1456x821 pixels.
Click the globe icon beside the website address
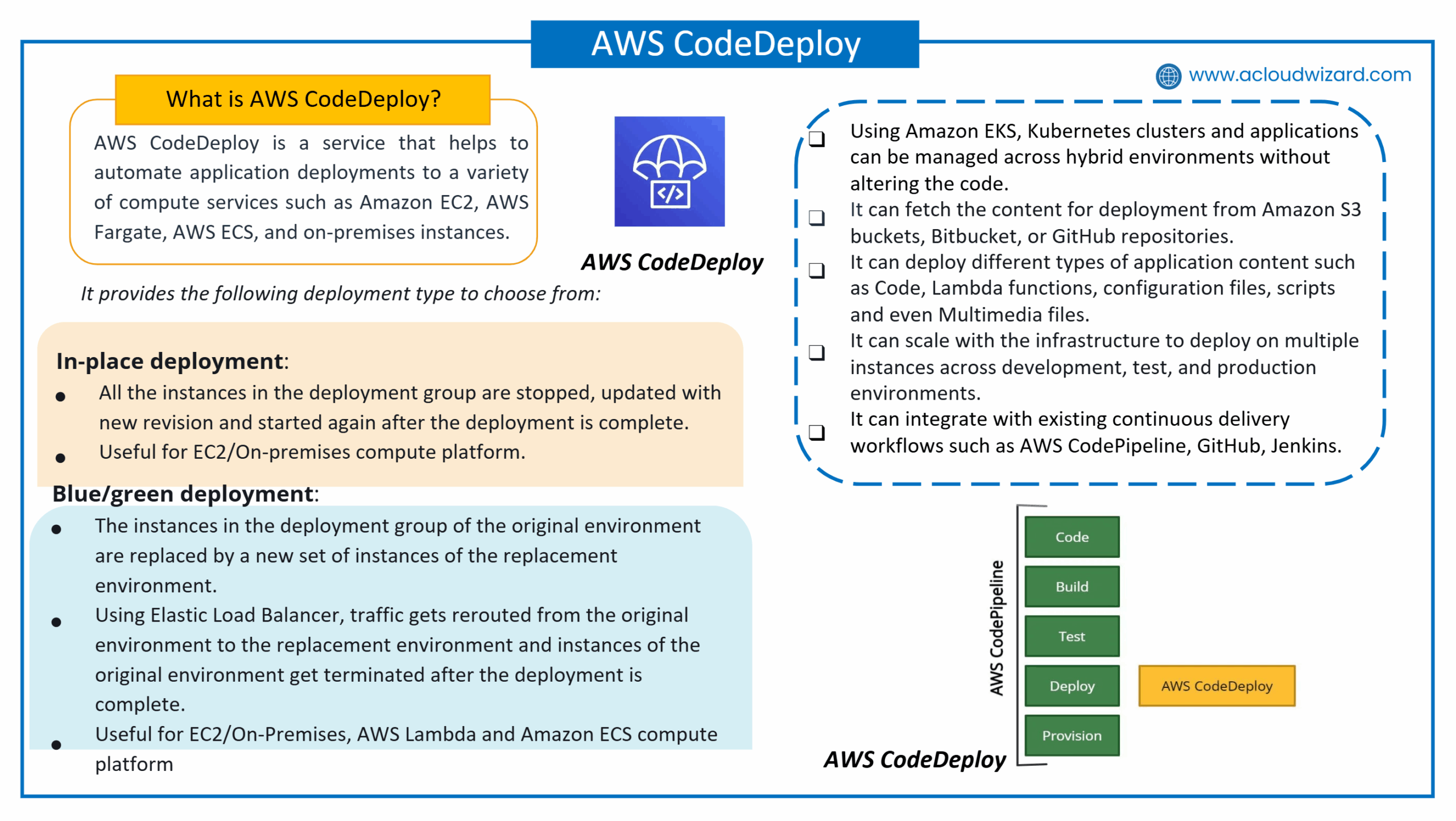1168,76
